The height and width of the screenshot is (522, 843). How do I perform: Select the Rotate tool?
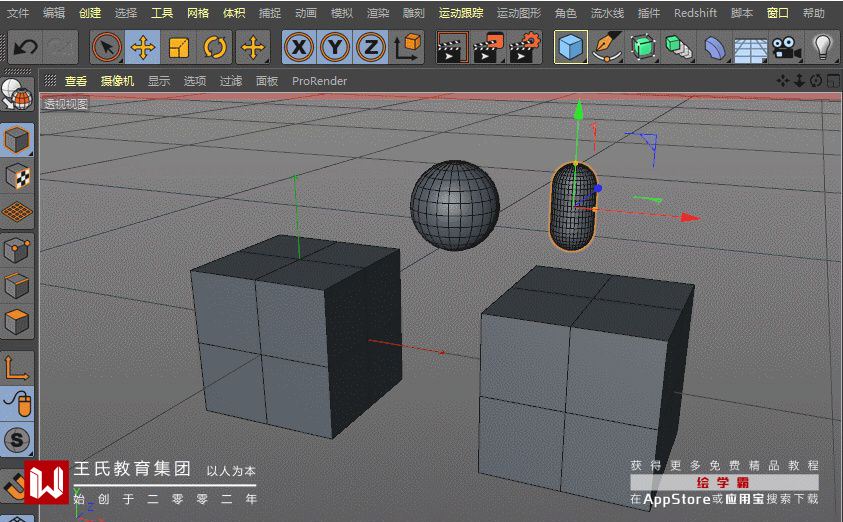pos(215,48)
